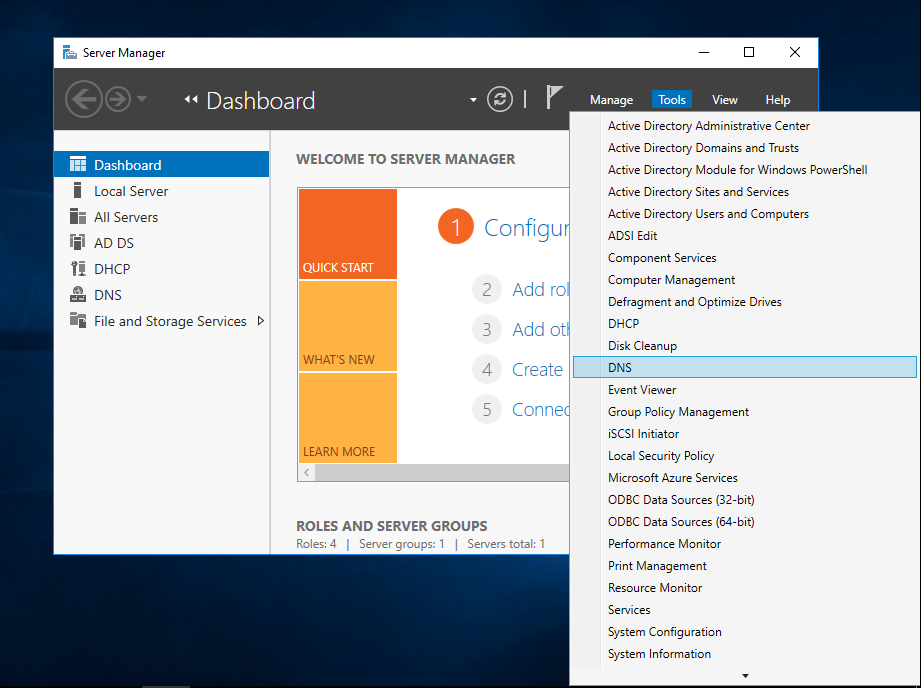Open System Information

[744, 654]
